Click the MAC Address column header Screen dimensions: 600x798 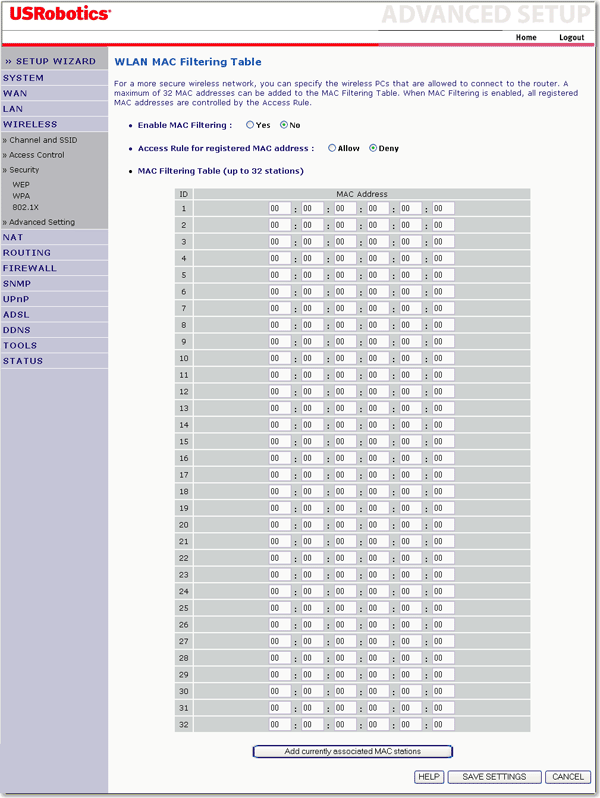[362, 194]
